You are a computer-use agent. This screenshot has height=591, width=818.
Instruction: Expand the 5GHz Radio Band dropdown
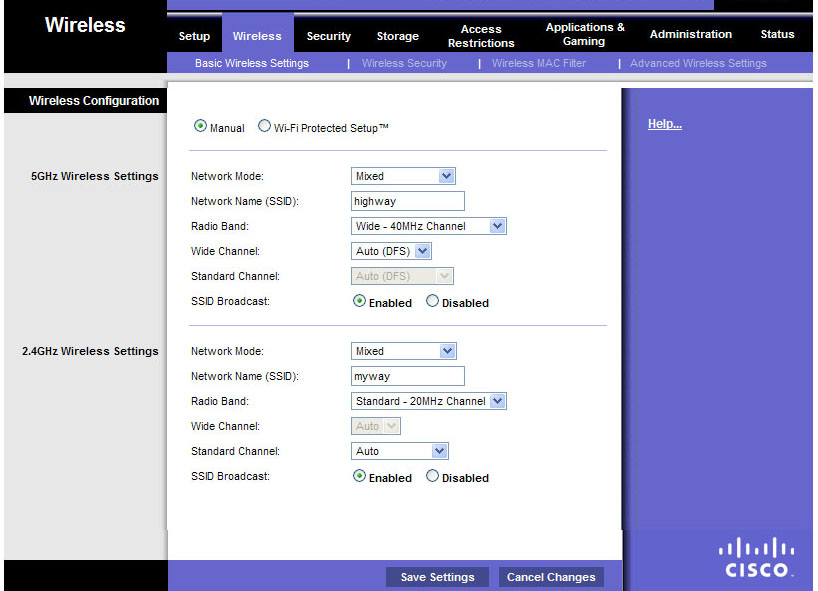click(429, 226)
